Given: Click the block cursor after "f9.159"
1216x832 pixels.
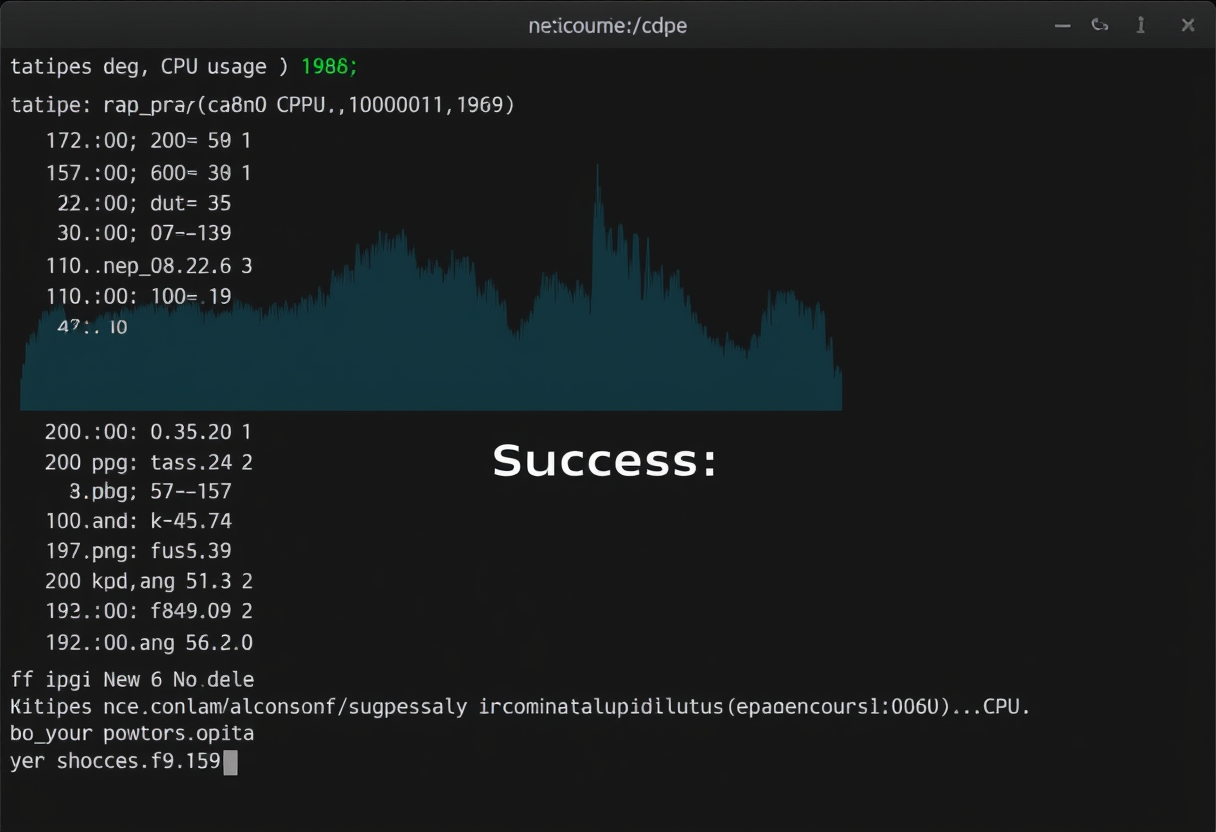Looking at the screenshot, I should [x=230, y=762].
